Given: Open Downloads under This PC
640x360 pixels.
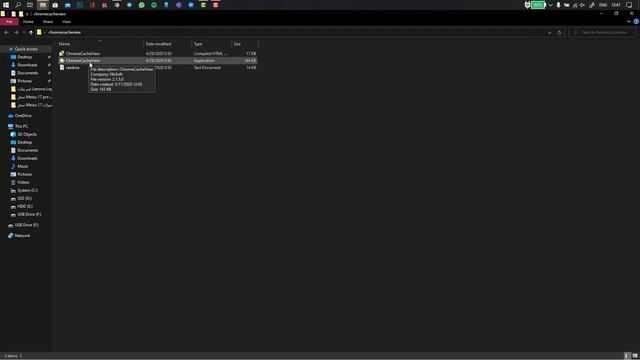Looking at the screenshot, I should [27, 158].
